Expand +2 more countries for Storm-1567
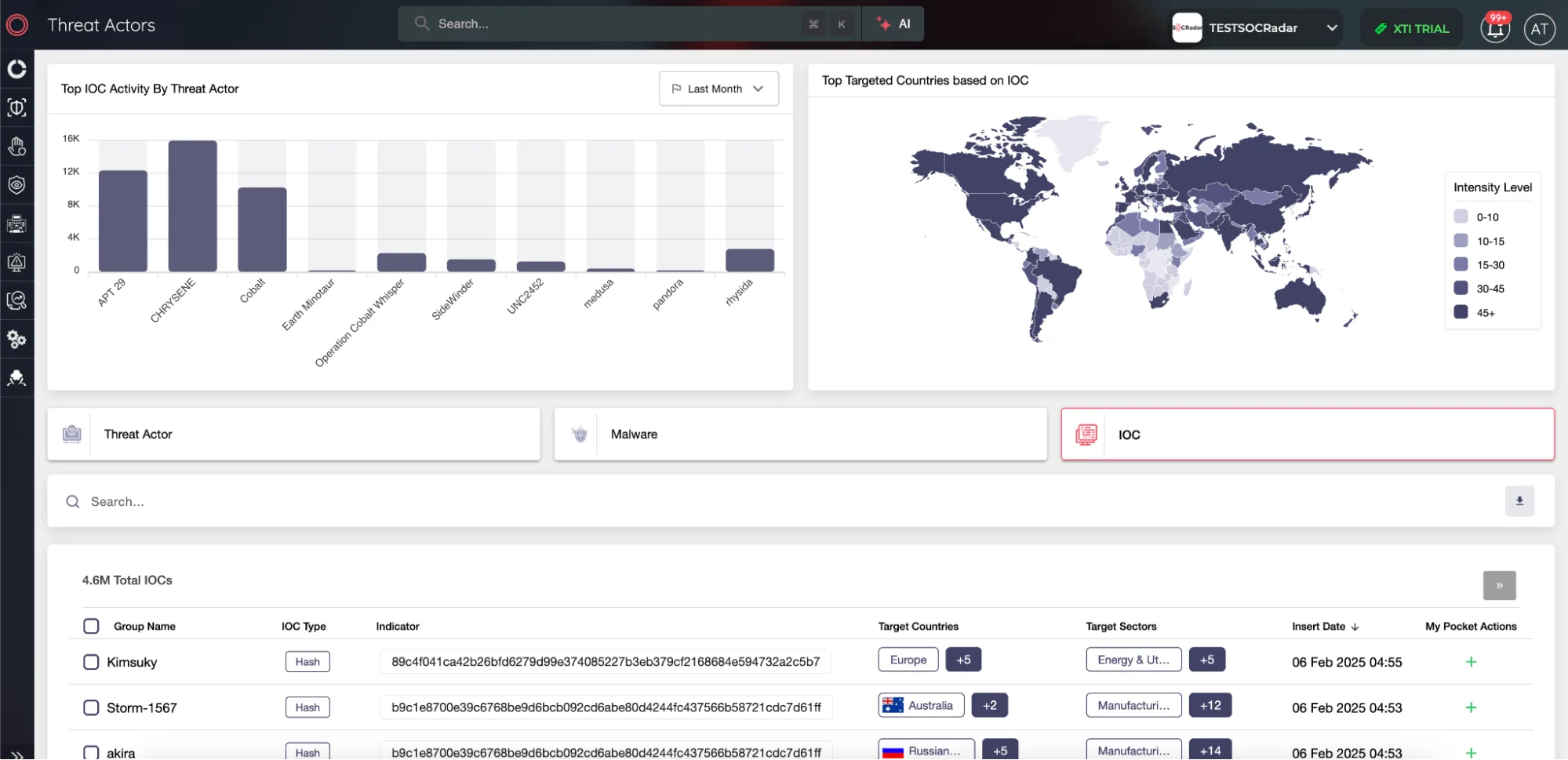The height and width of the screenshot is (760, 1568). click(x=989, y=705)
